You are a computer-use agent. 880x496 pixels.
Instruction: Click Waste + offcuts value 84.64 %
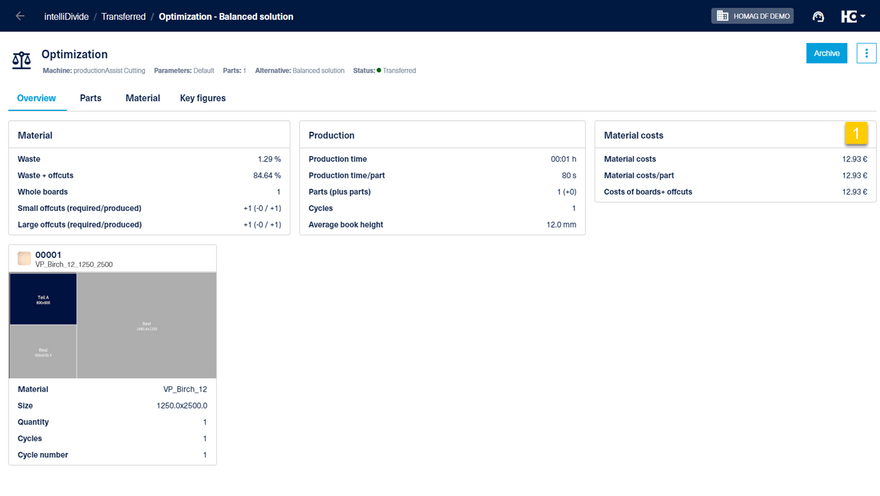point(267,176)
